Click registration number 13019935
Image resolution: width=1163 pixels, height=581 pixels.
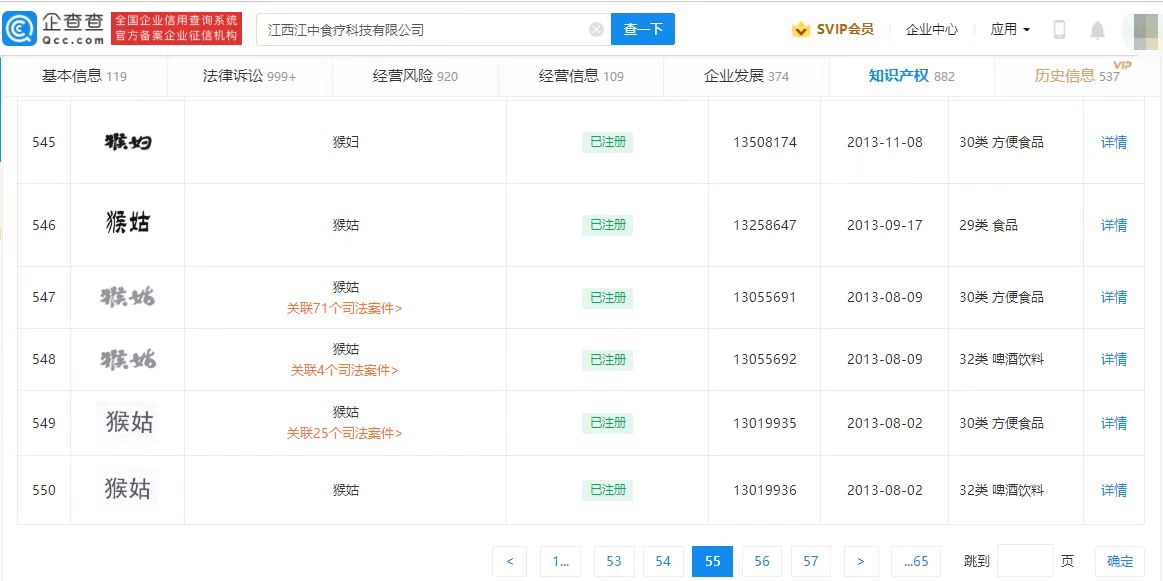pyautogui.click(x=765, y=423)
